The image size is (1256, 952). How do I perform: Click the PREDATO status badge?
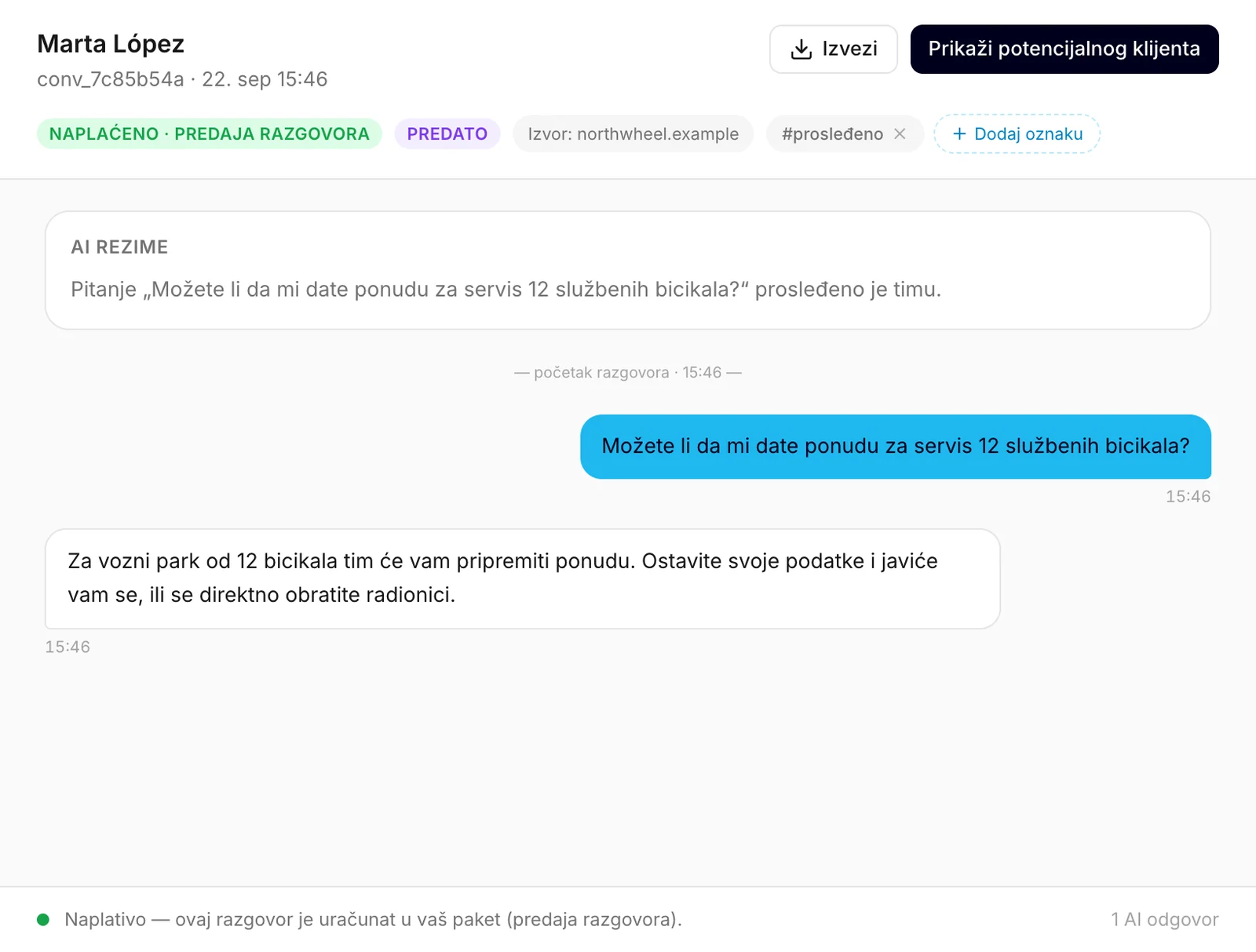point(447,133)
